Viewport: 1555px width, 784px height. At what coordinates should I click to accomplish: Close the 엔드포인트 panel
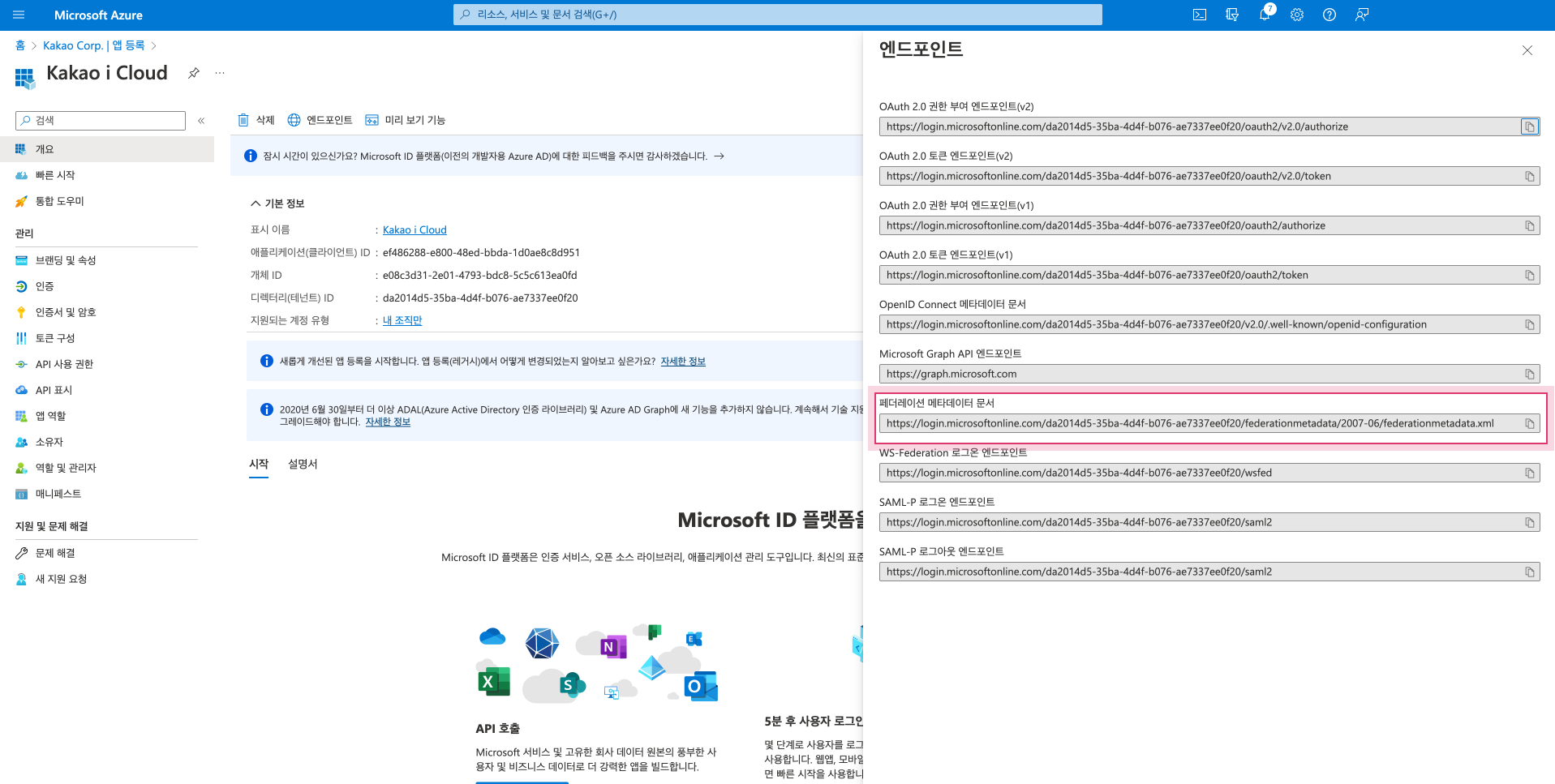point(1527,50)
